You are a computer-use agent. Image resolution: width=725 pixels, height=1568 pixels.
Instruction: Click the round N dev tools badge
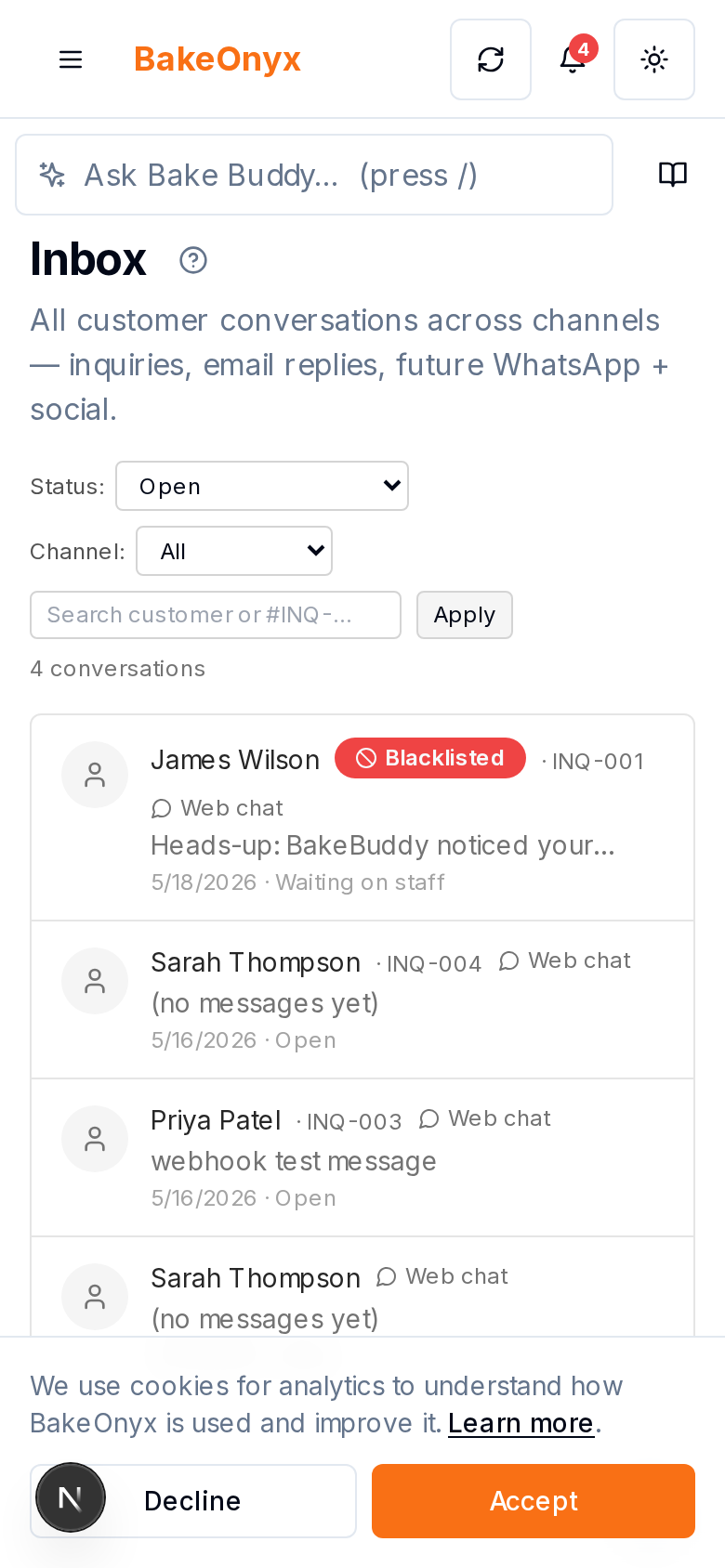coord(71,1497)
